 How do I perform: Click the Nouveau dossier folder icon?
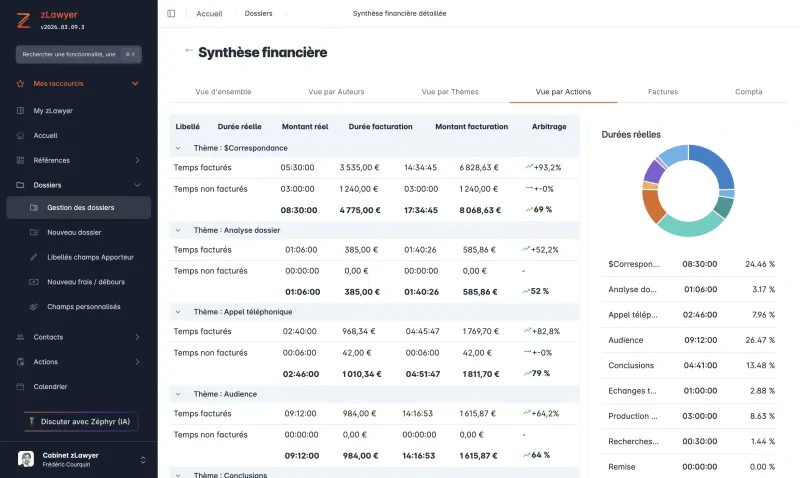(x=34, y=233)
